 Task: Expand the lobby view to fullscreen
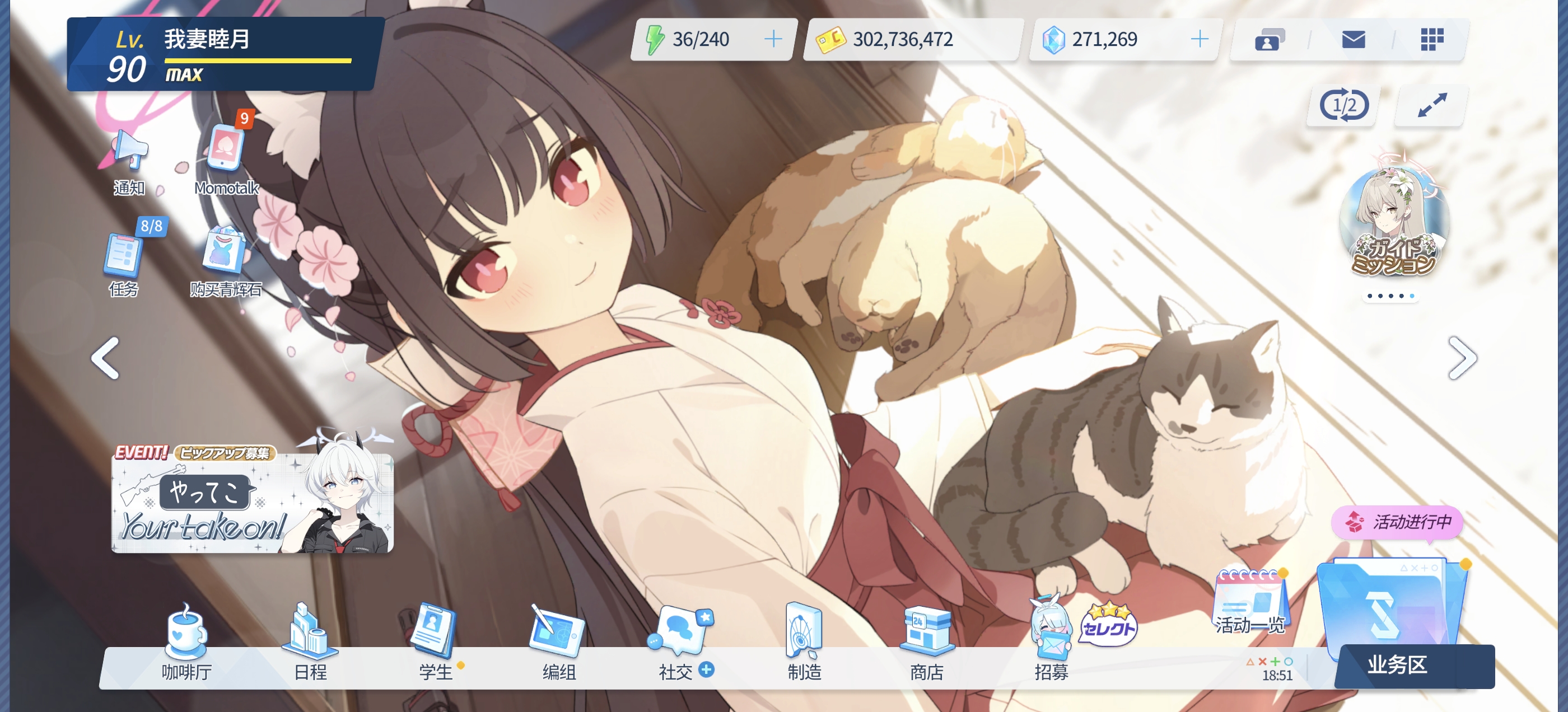pyautogui.click(x=1432, y=105)
